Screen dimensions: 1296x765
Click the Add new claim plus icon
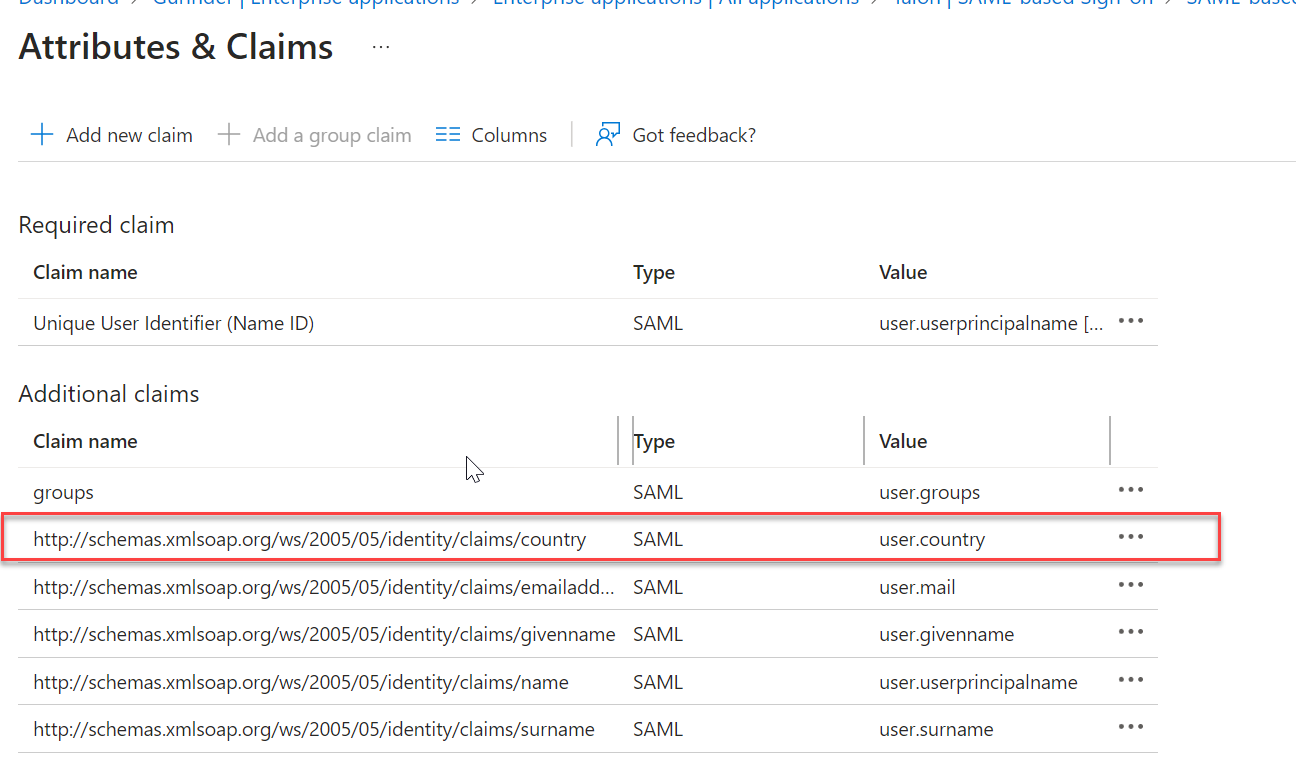pos(41,133)
